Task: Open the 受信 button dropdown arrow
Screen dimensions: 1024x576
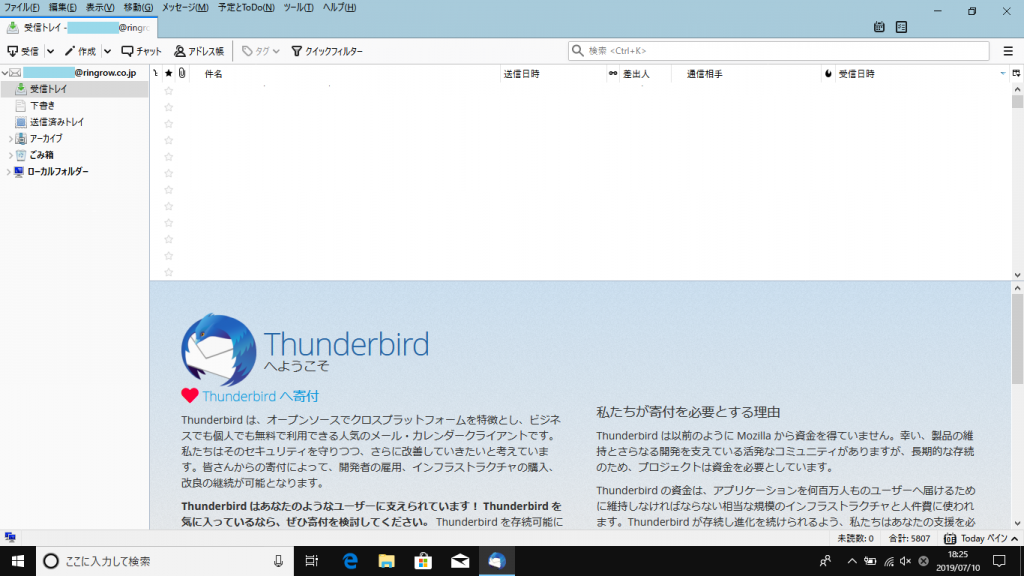Action: (x=49, y=51)
